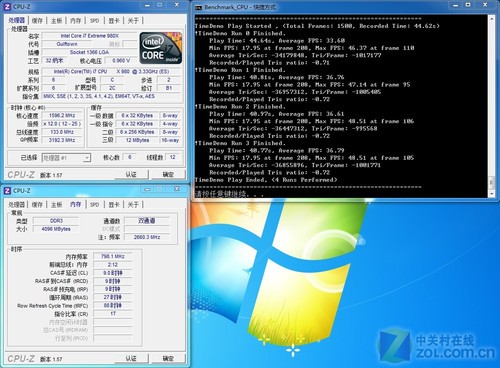Show the 关于 tab in the CPU-Z memory window

(x=133, y=205)
